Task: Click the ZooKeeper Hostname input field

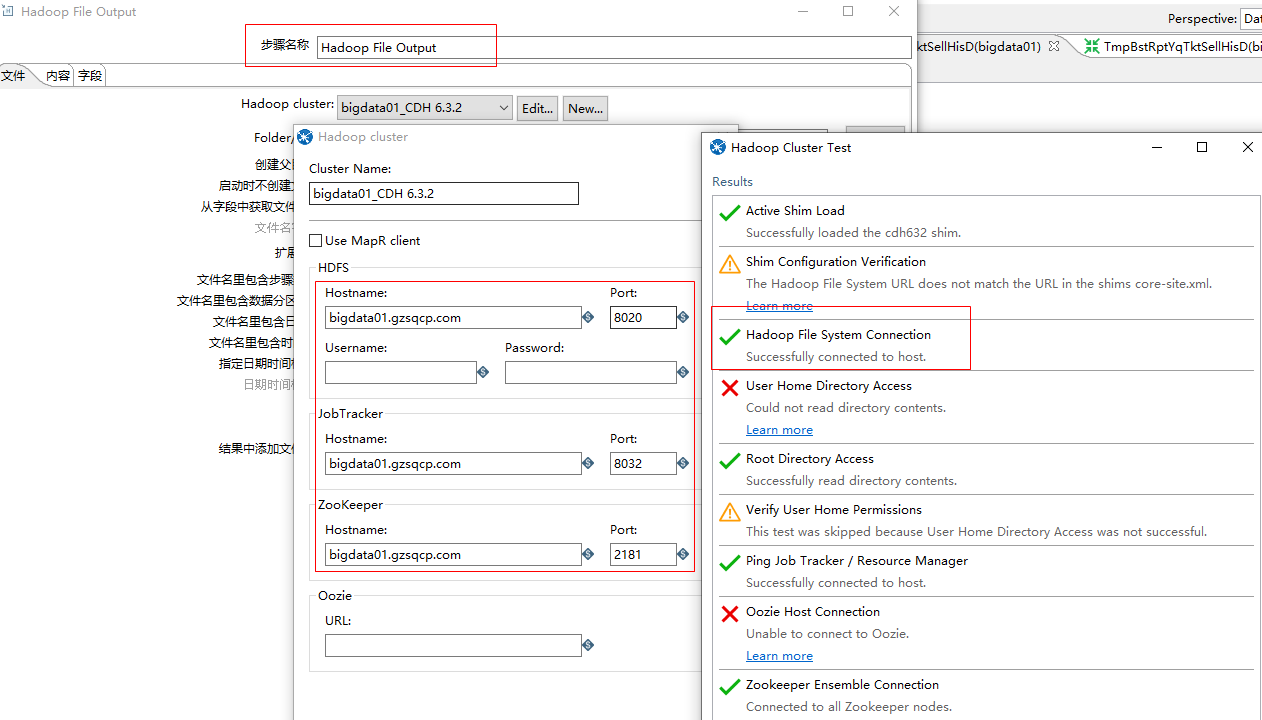Action: [x=453, y=554]
